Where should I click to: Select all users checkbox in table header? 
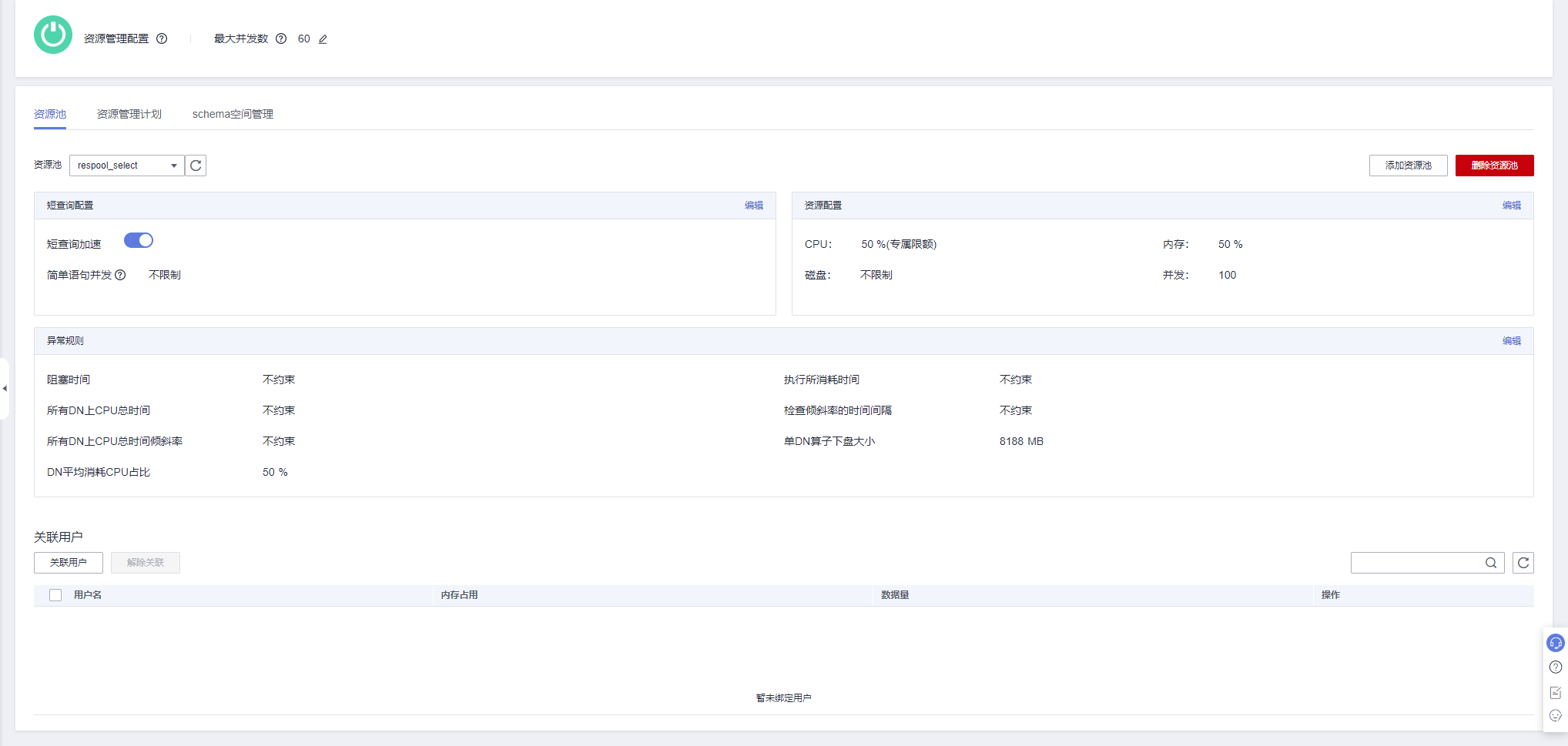point(55,595)
